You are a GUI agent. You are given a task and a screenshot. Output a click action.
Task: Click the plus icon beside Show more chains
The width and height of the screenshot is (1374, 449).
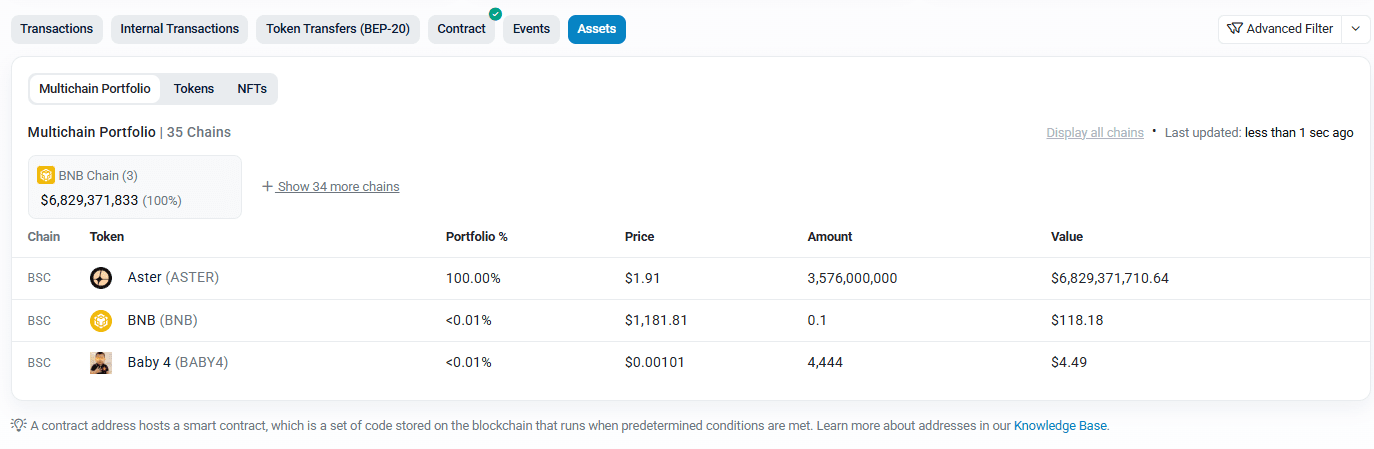[x=267, y=187]
